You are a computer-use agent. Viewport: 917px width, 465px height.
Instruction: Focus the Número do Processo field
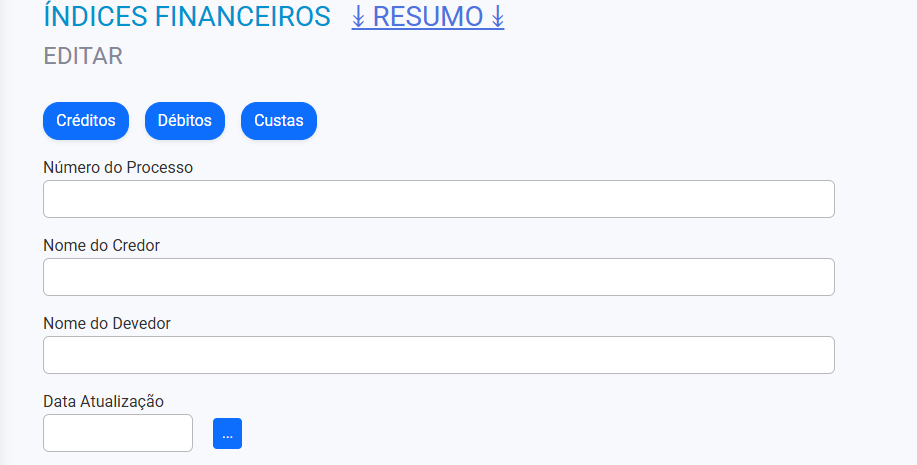438,199
